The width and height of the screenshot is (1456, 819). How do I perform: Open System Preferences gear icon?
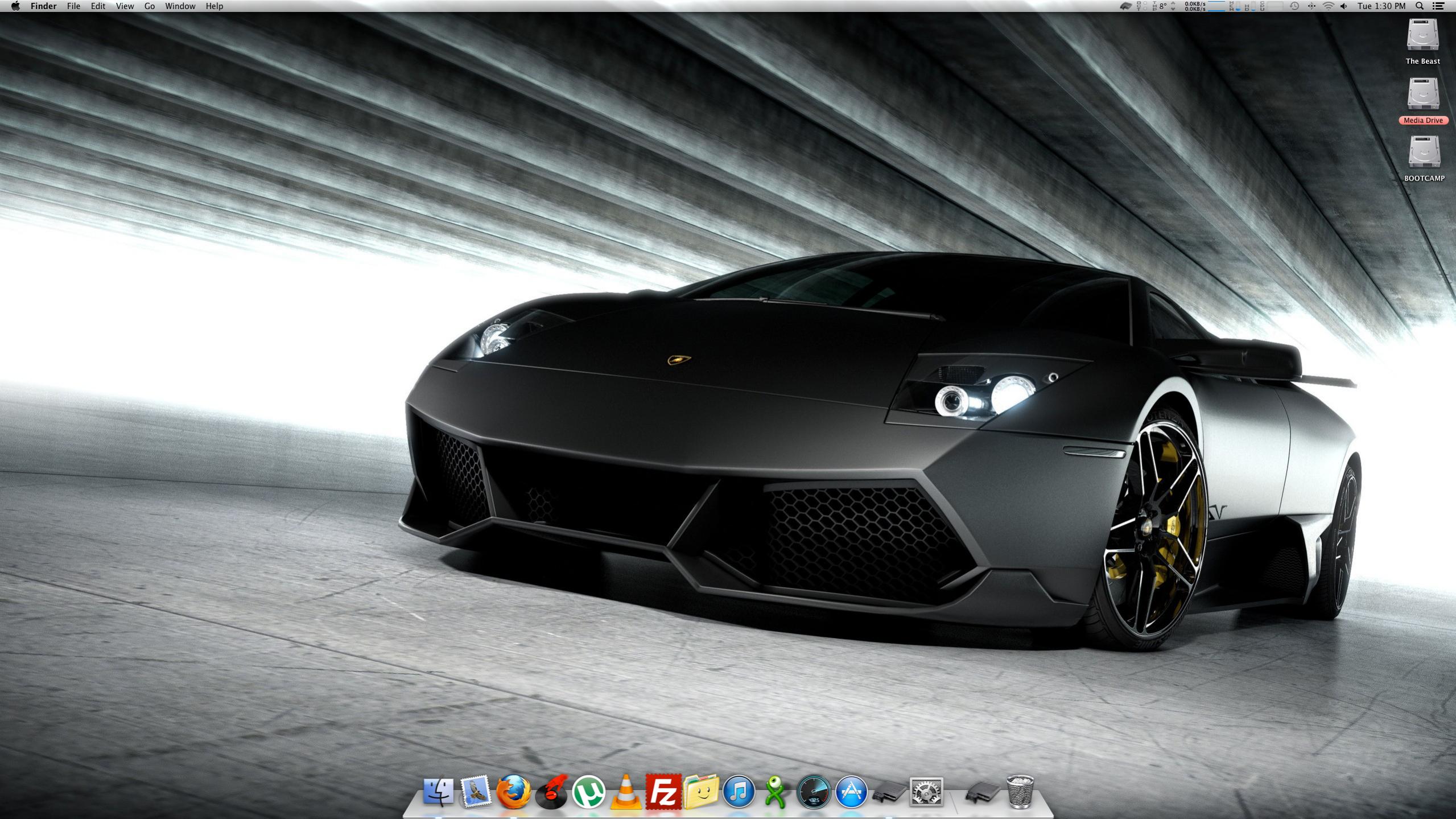[x=926, y=792]
